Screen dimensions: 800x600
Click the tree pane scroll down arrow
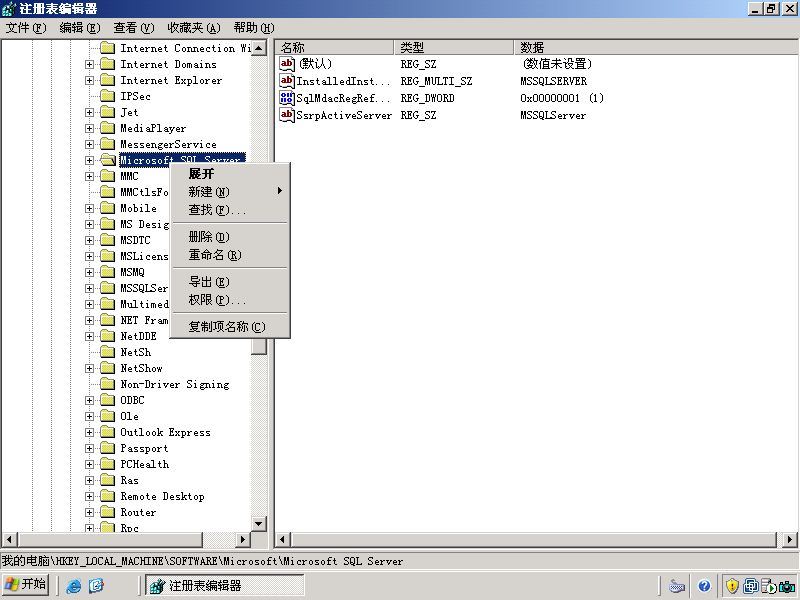click(x=259, y=523)
